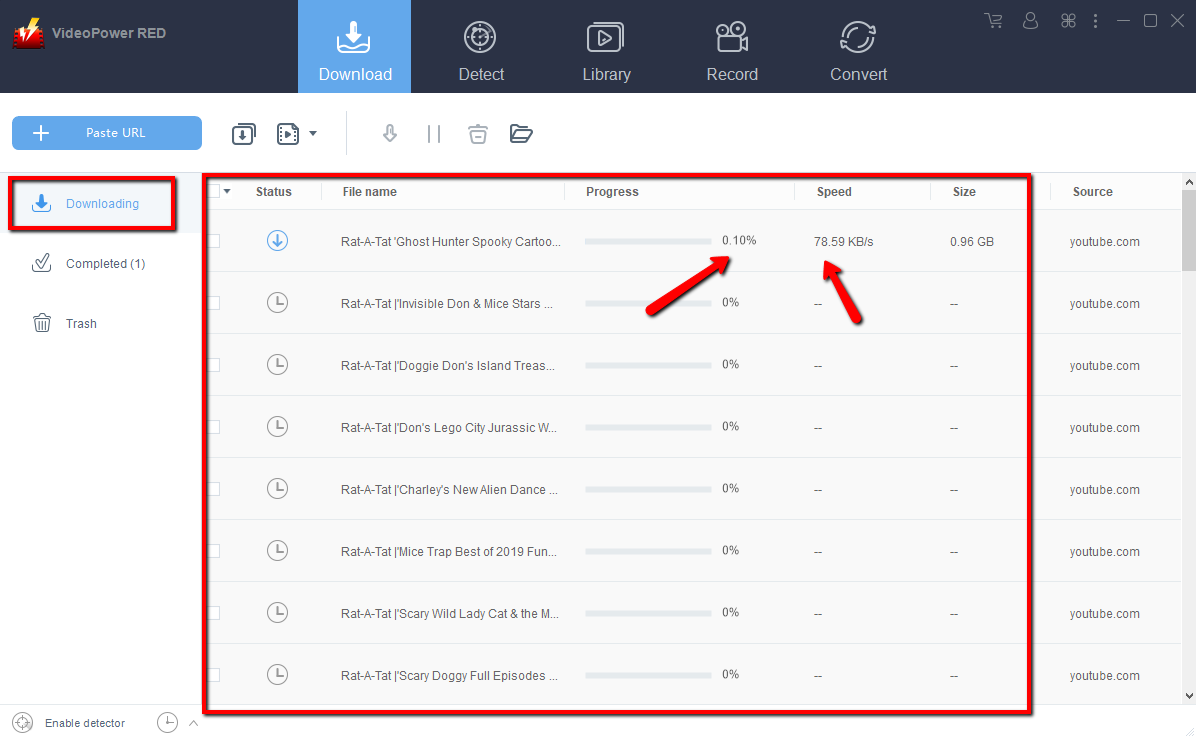
Task: Expand the up chevron in the status bar
Action: click(194, 722)
